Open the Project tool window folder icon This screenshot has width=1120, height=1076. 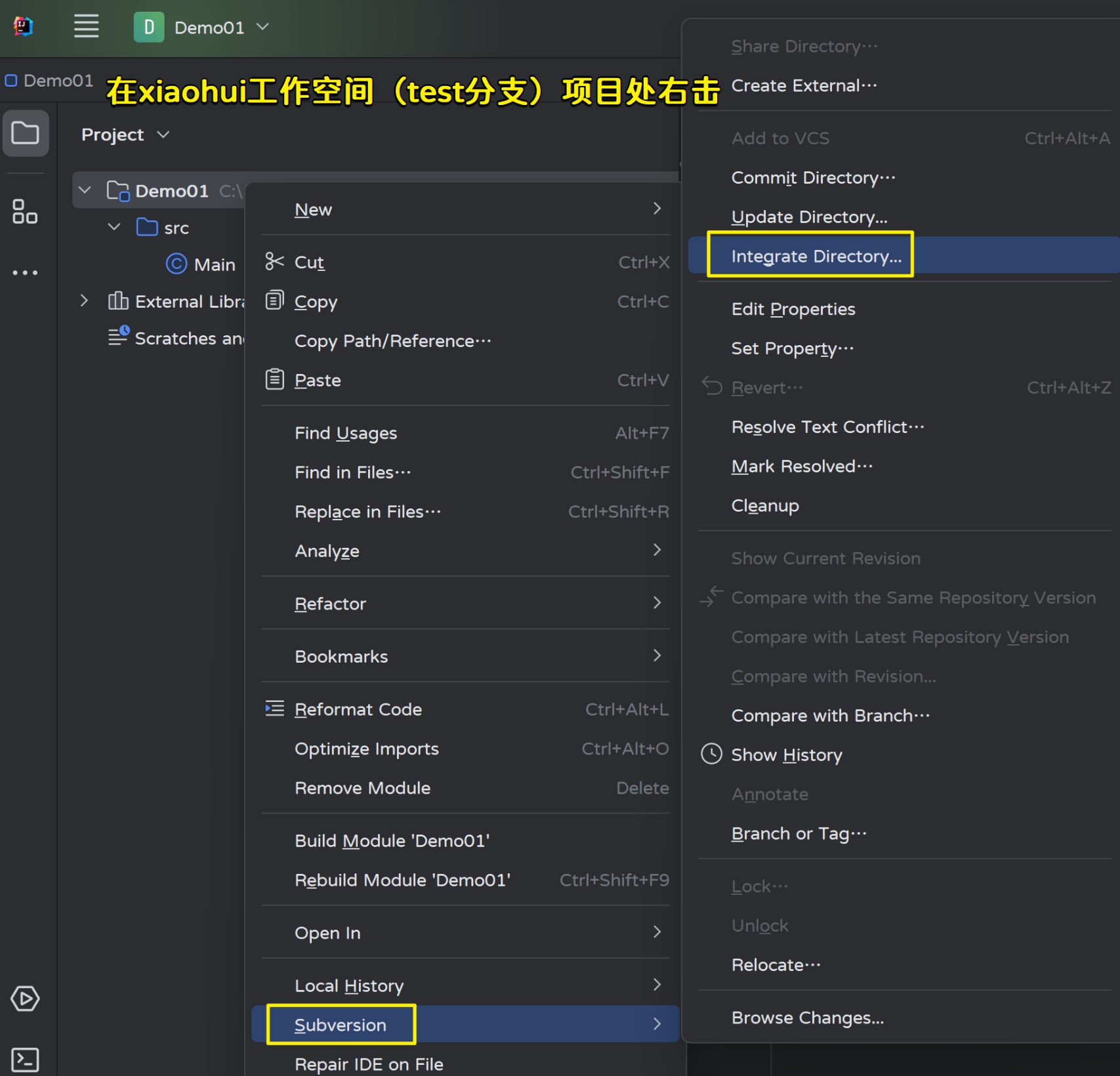coord(26,133)
